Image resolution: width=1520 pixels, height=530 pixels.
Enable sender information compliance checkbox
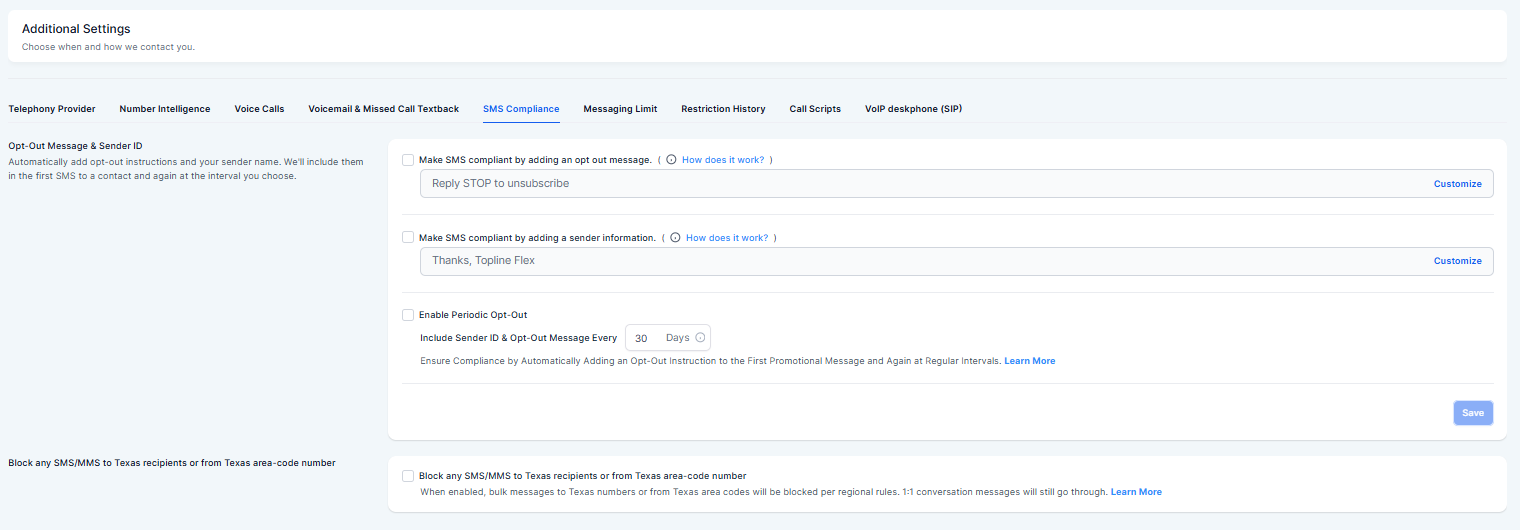(408, 238)
